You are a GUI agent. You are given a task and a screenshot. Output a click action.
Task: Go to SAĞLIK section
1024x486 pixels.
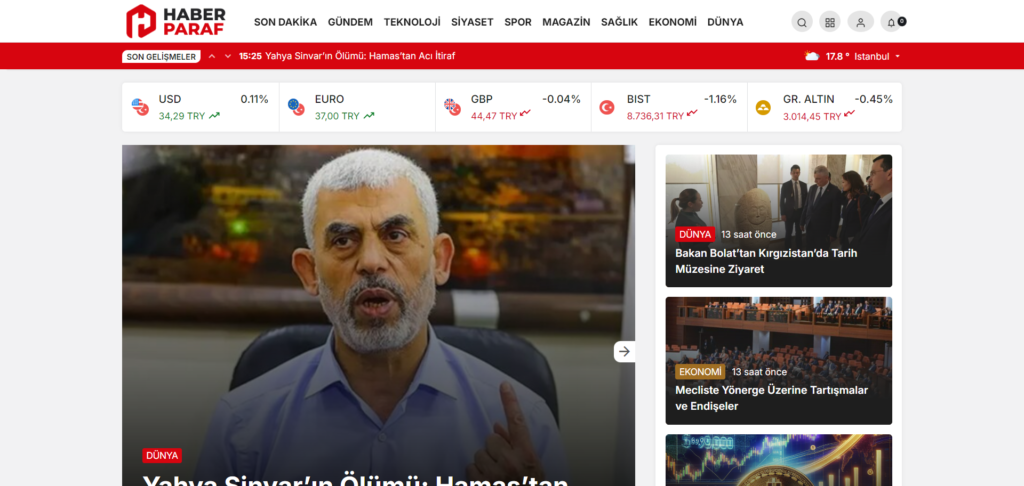[619, 22]
